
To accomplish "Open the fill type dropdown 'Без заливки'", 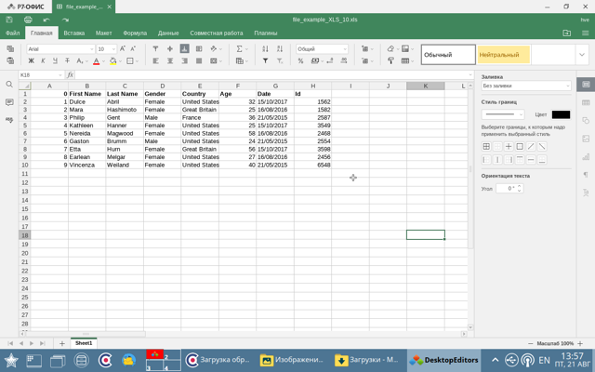I will [x=526, y=86].
